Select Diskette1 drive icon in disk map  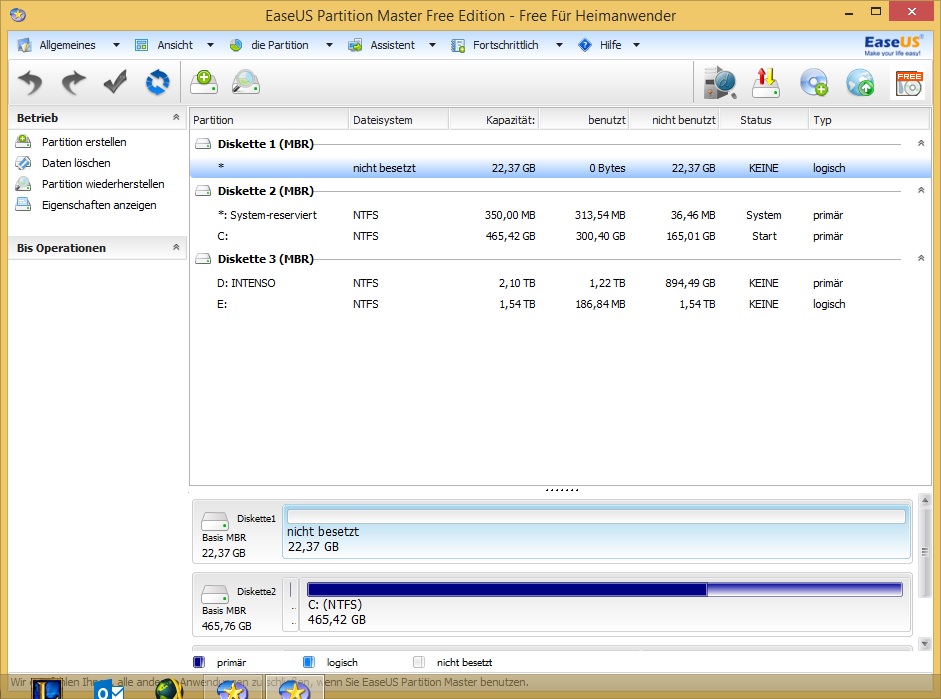click(215, 521)
